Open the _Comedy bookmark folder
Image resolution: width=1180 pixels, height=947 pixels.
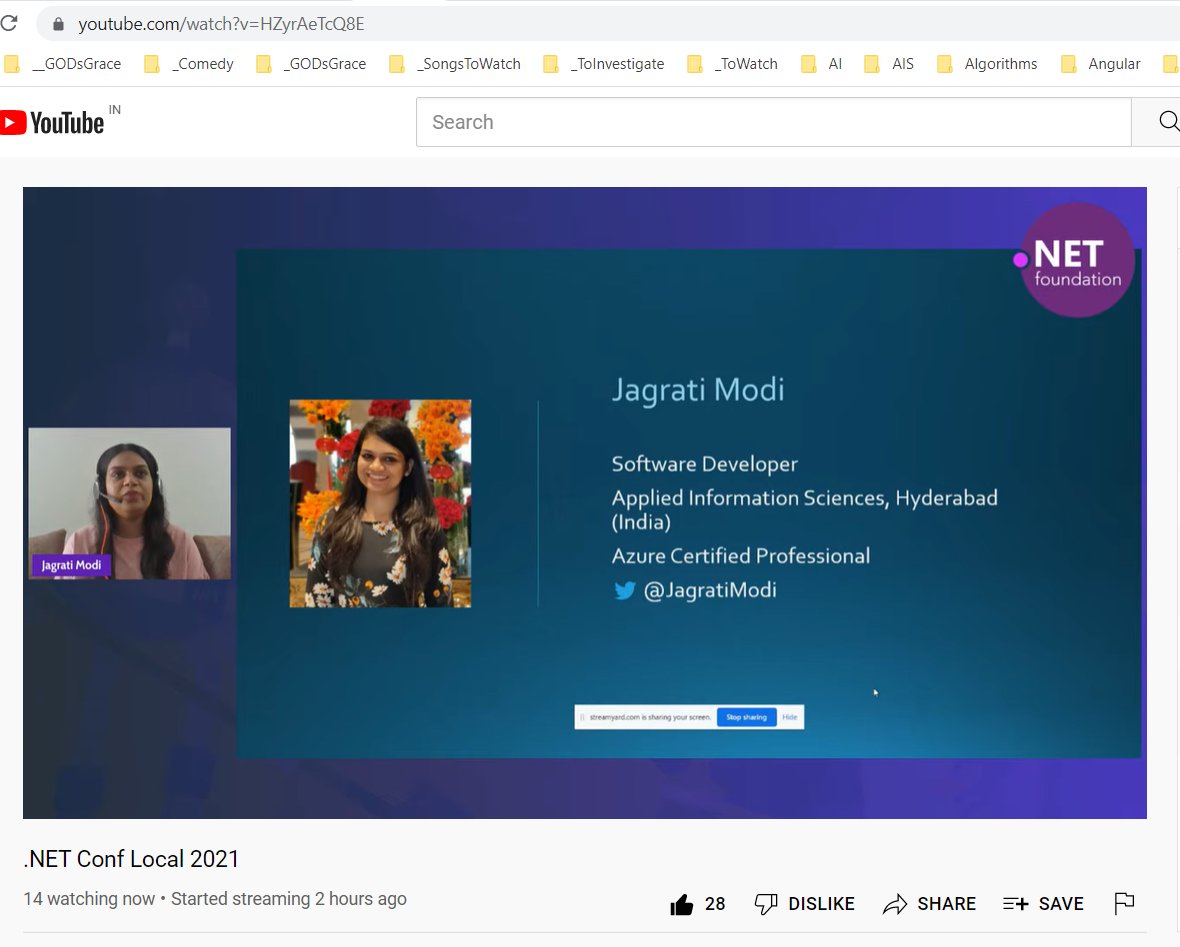[189, 64]
